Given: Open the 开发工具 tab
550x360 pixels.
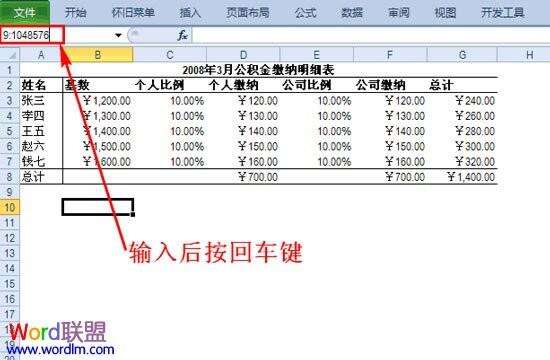Looking at the screenshot, I should [x=503, y=13].
